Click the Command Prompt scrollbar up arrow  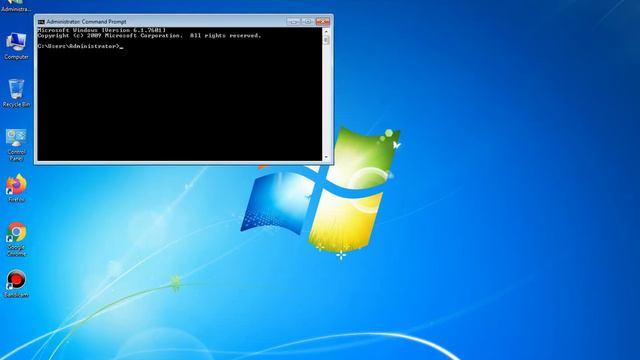click(326, 31)
